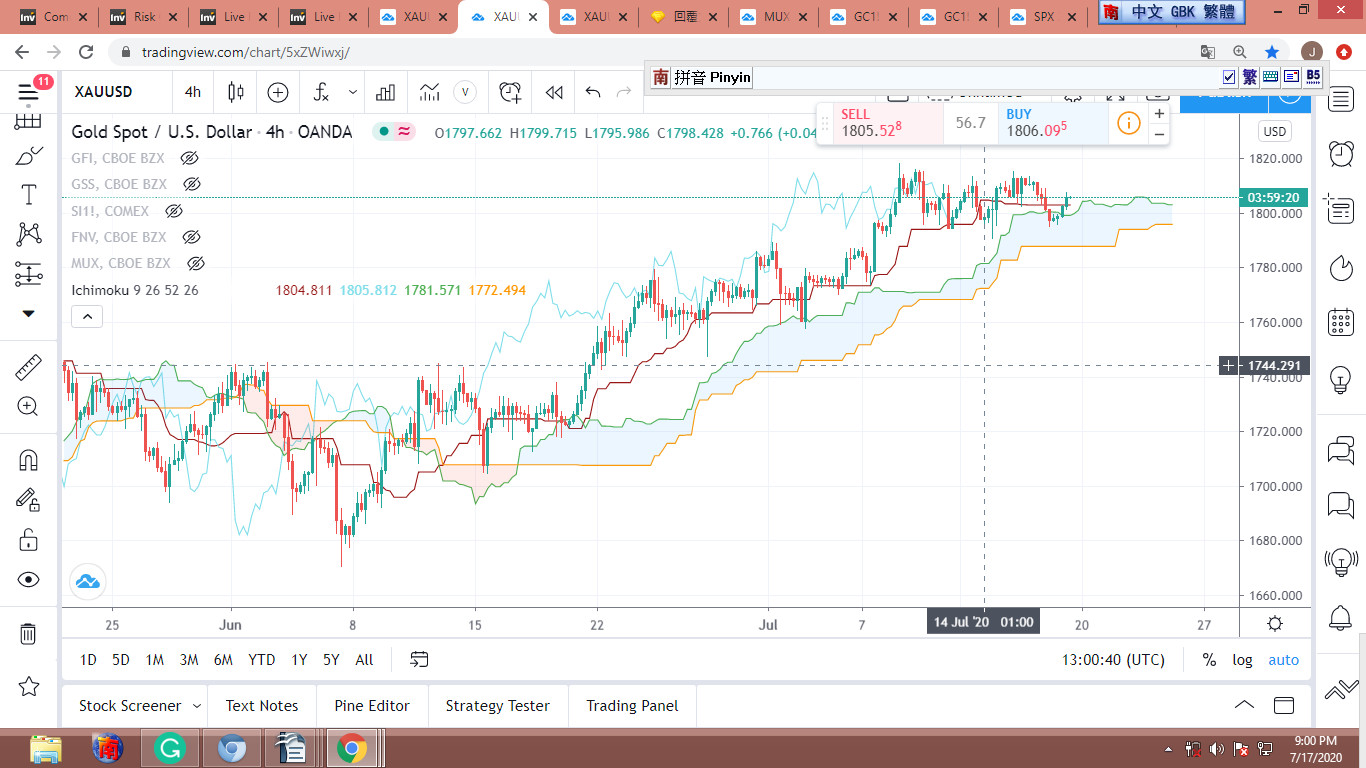The image size is (1366, 768).
Task: Activate the Magnet mode tool
Action: pyautogui.click(x=28, y=460)
